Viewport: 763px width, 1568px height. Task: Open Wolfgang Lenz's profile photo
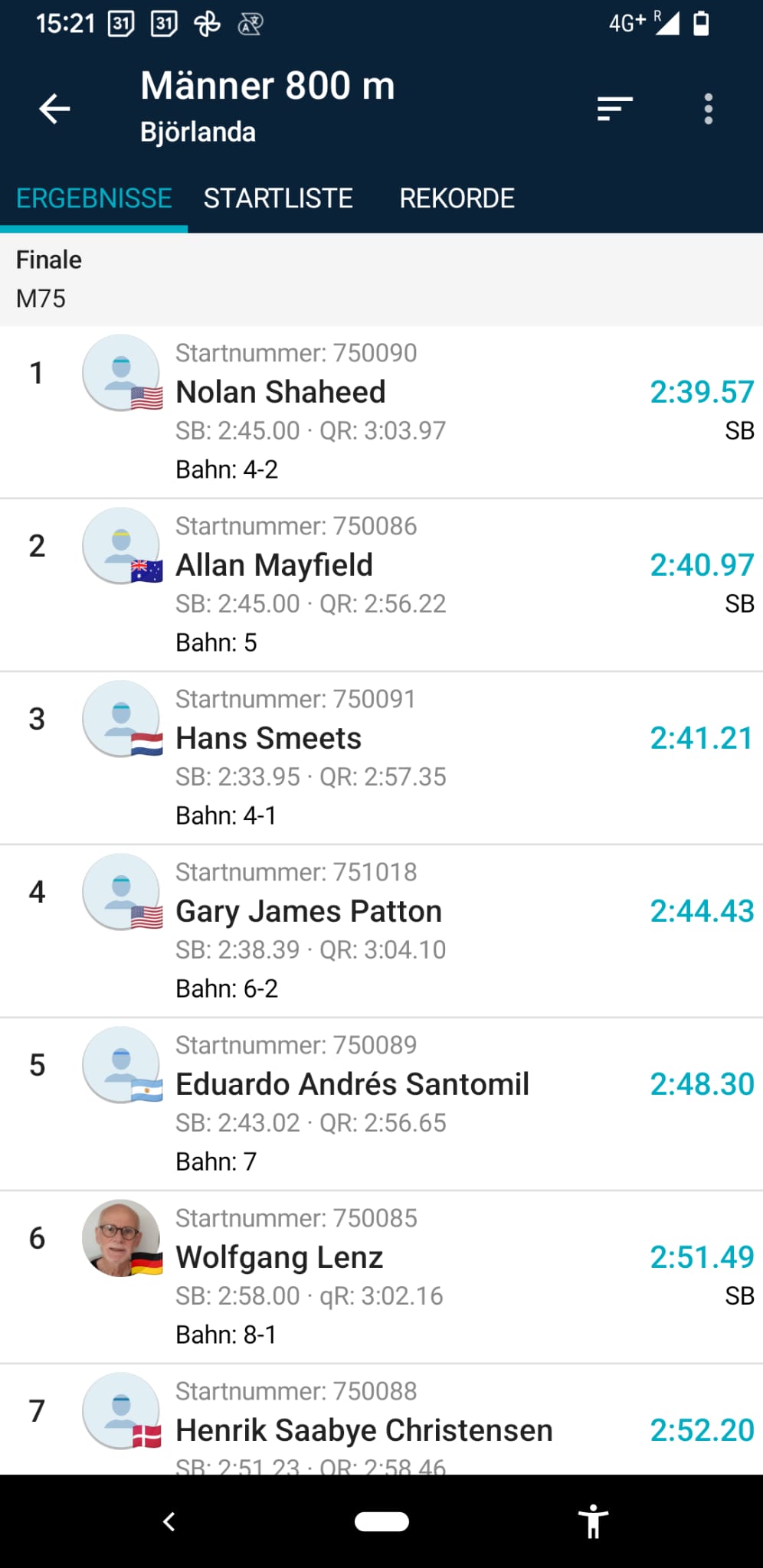121,1238
